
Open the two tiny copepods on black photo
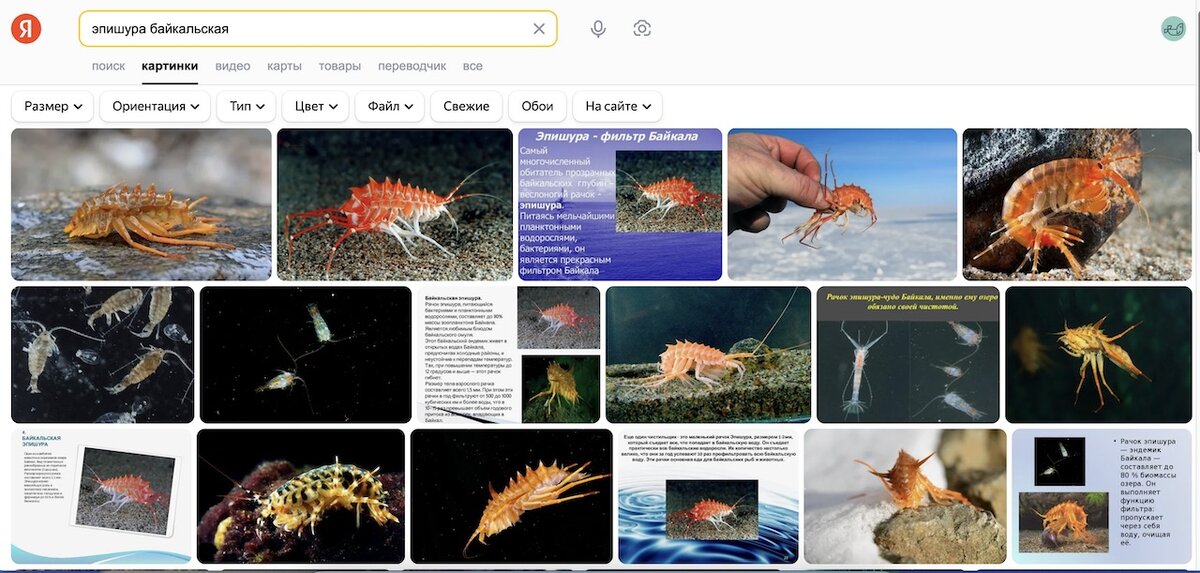pyautogui.click(x=306, y=355)
